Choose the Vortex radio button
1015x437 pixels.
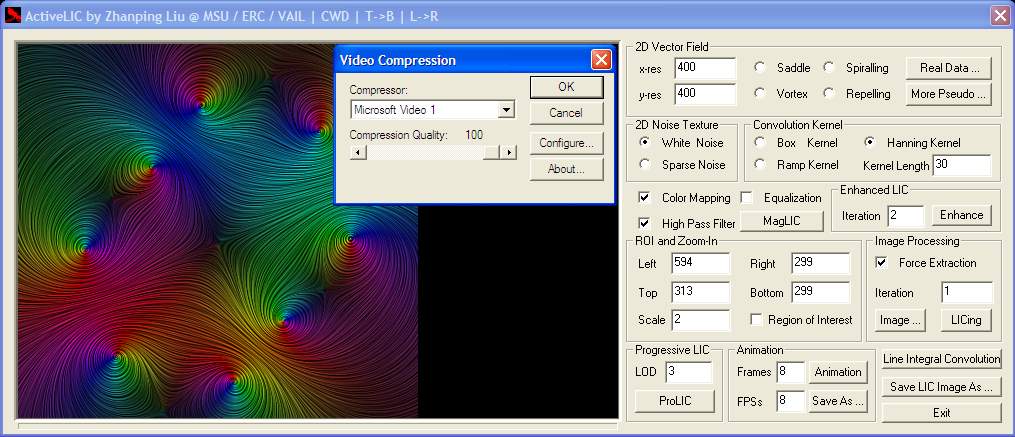[760, 94]
